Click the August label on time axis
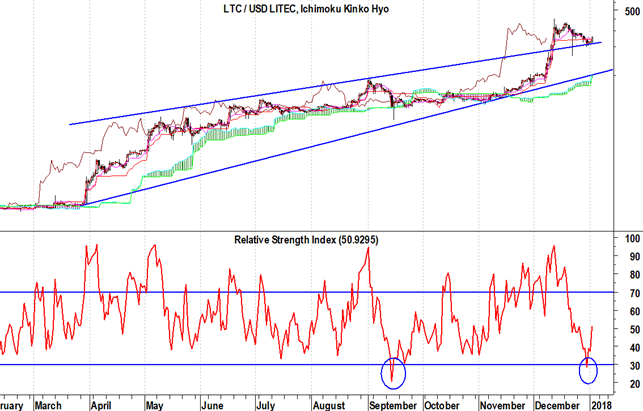Viewport: 643px width, 411px height. click(328, 405)
